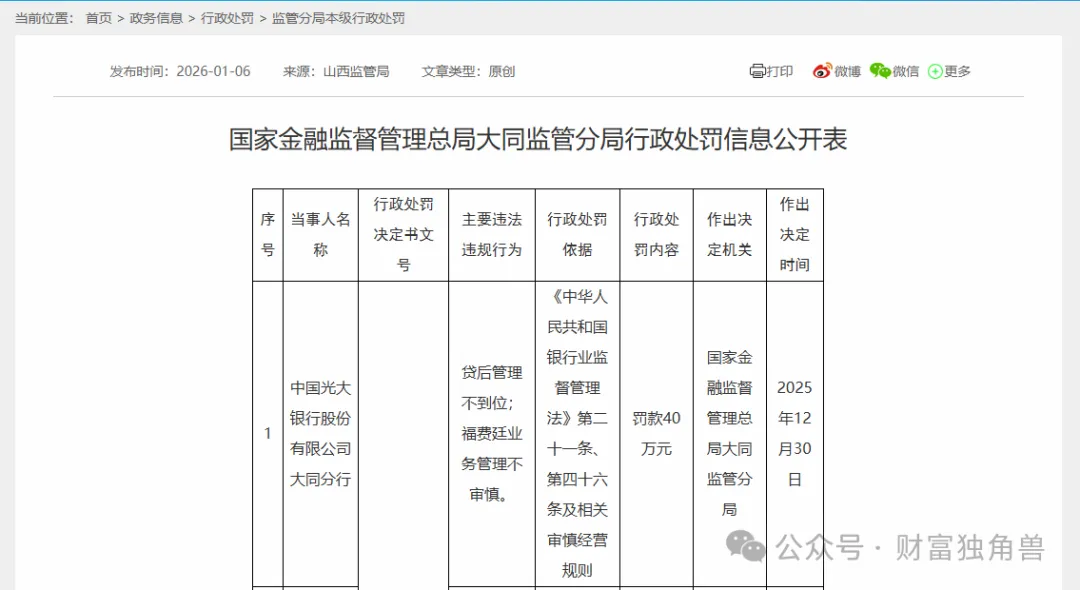Click source text 山西监管局
Screen dimensions: 1080x590
coord(356,72)
